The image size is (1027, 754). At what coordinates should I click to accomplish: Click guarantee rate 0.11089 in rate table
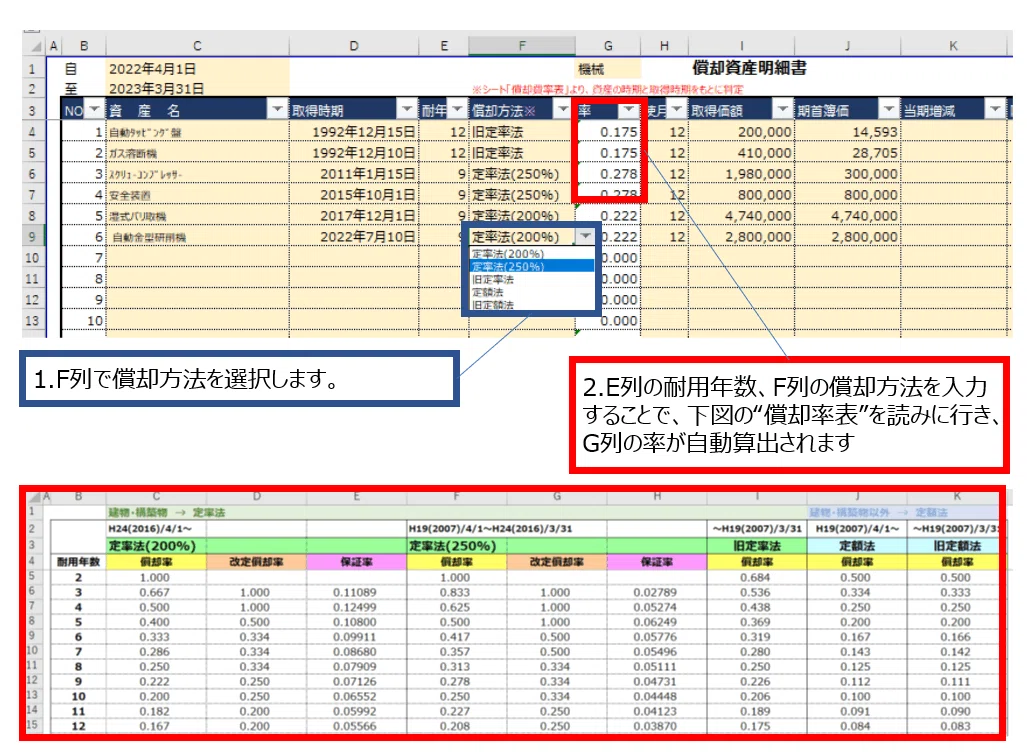[x=354, y=592]
